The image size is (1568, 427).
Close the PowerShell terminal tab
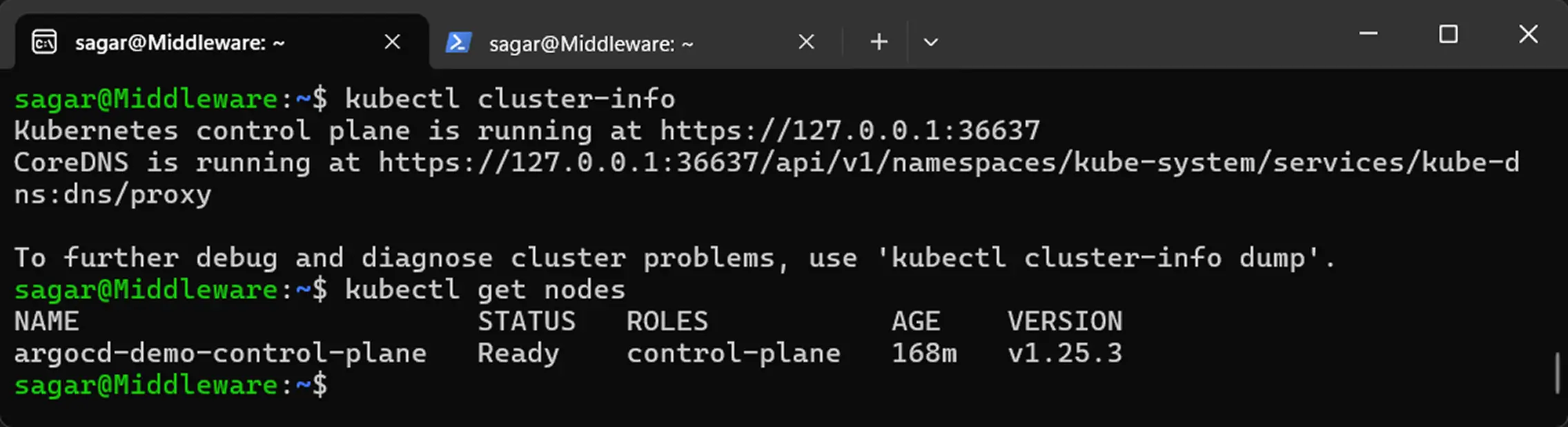coord(805,41)
